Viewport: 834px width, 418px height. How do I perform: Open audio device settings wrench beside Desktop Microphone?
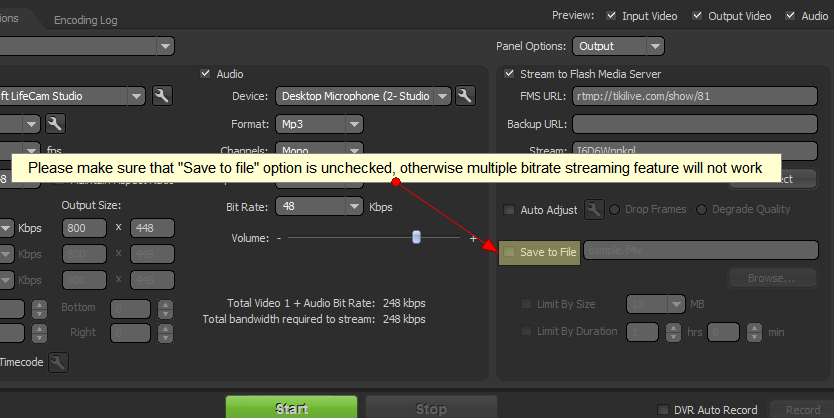click(464, 96)
